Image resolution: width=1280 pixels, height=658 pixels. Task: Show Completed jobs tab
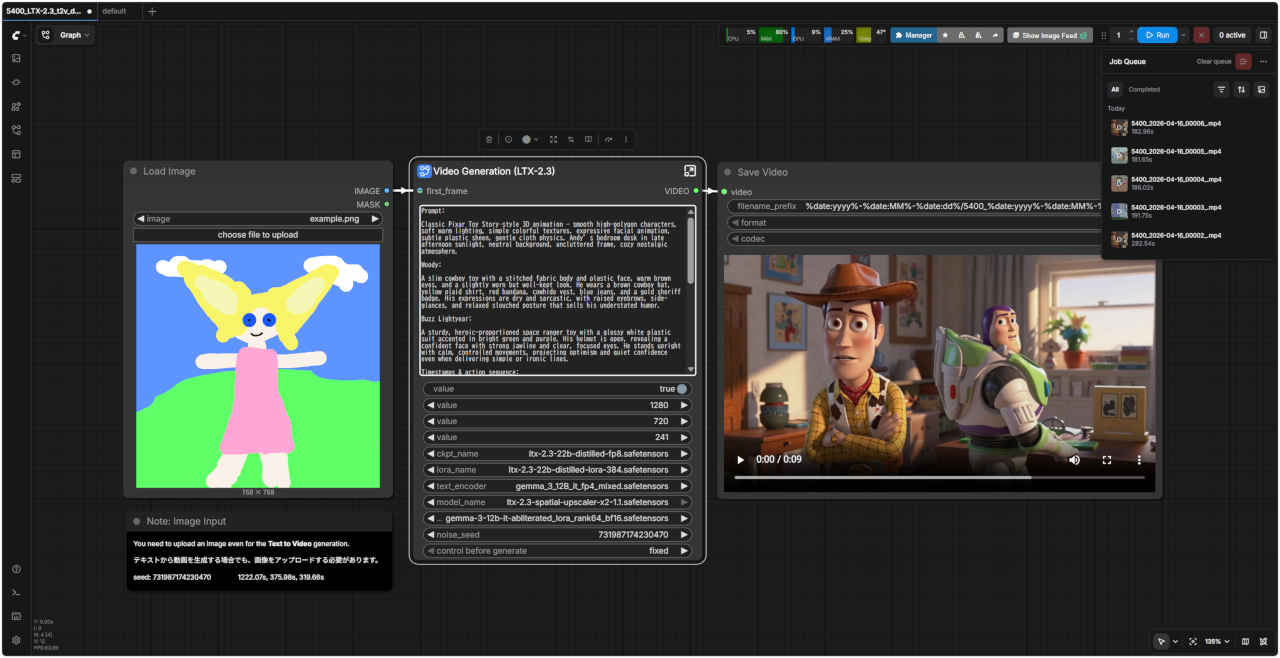click(1144, 89)
